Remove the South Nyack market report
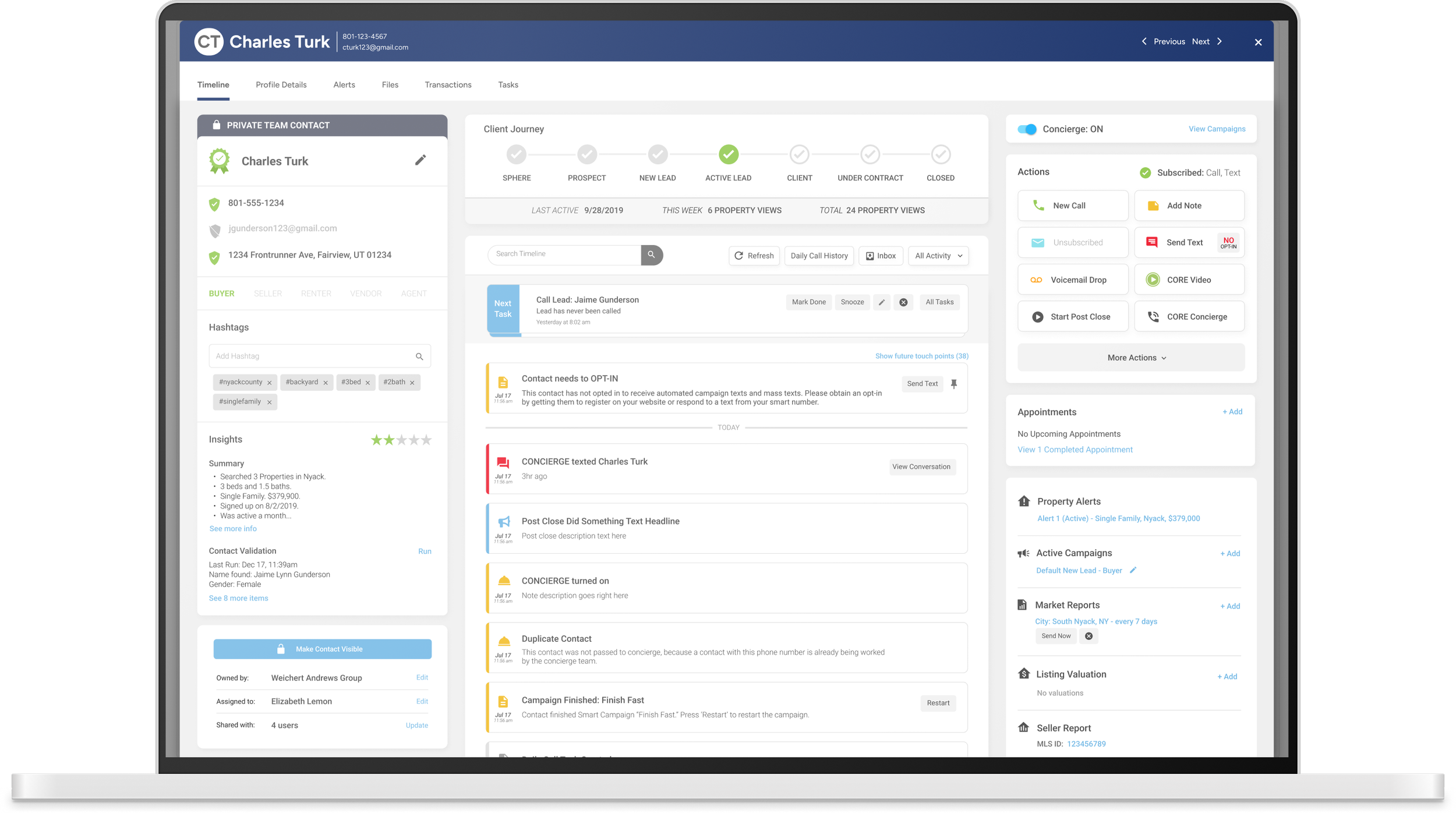This screenshot has height=813, width=1456. click(1089, 636)
